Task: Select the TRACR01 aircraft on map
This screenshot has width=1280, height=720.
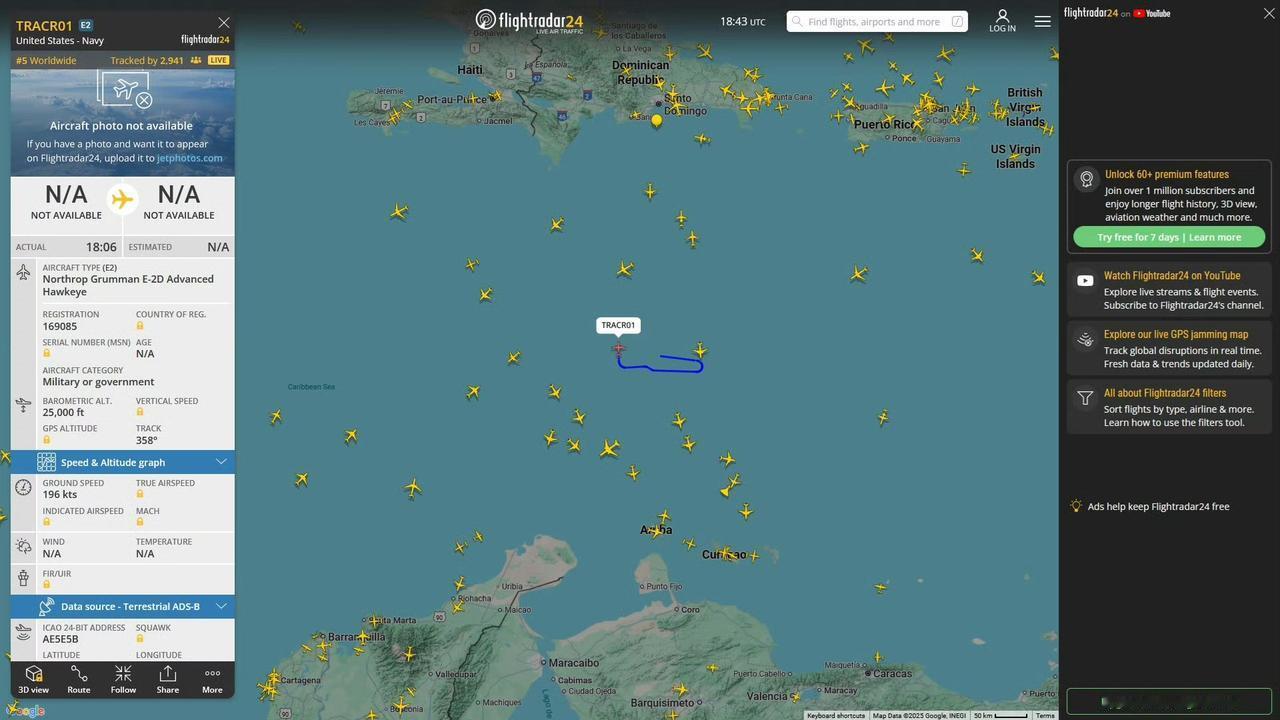Action: point(618,348)
